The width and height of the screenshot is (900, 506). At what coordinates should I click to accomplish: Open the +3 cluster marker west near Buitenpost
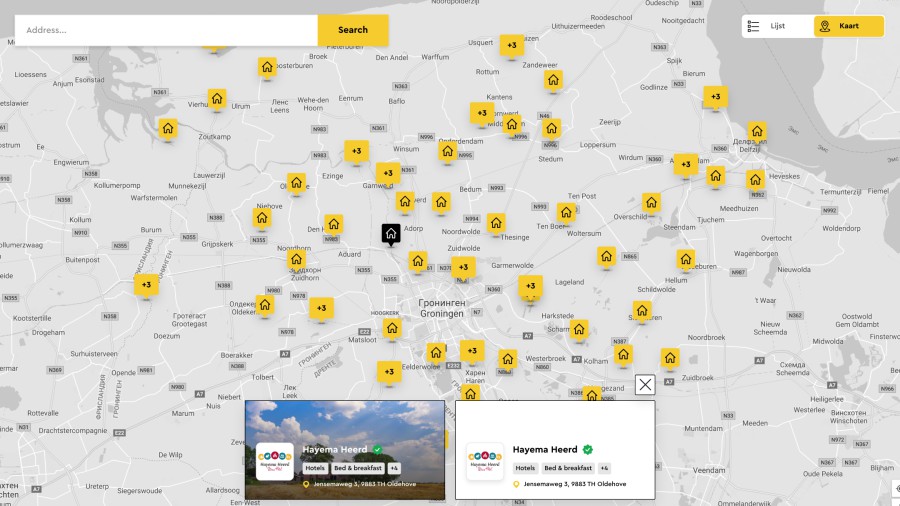[x=146, y=285]
